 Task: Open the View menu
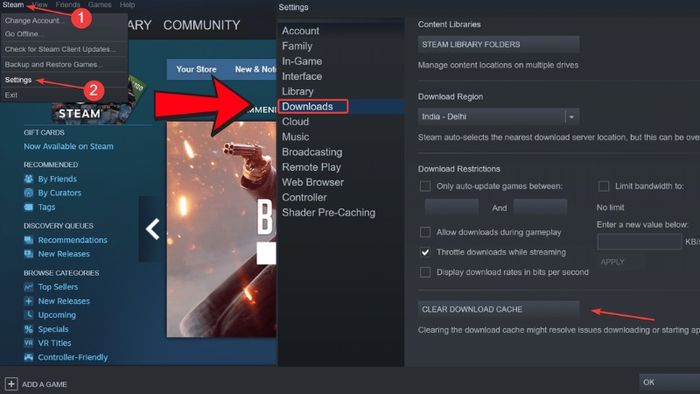(x=40, y=4)
